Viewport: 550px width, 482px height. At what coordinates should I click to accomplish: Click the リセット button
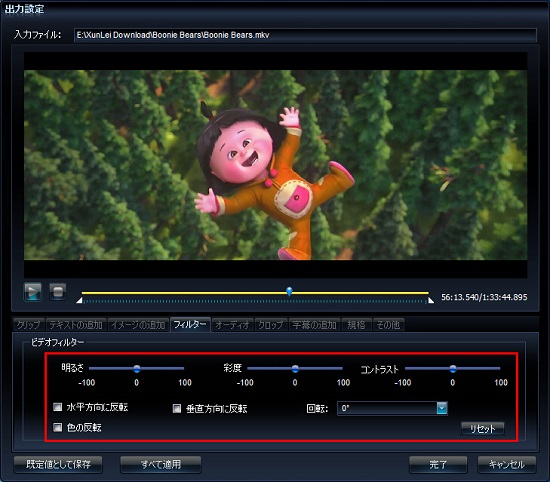[483, 429]
